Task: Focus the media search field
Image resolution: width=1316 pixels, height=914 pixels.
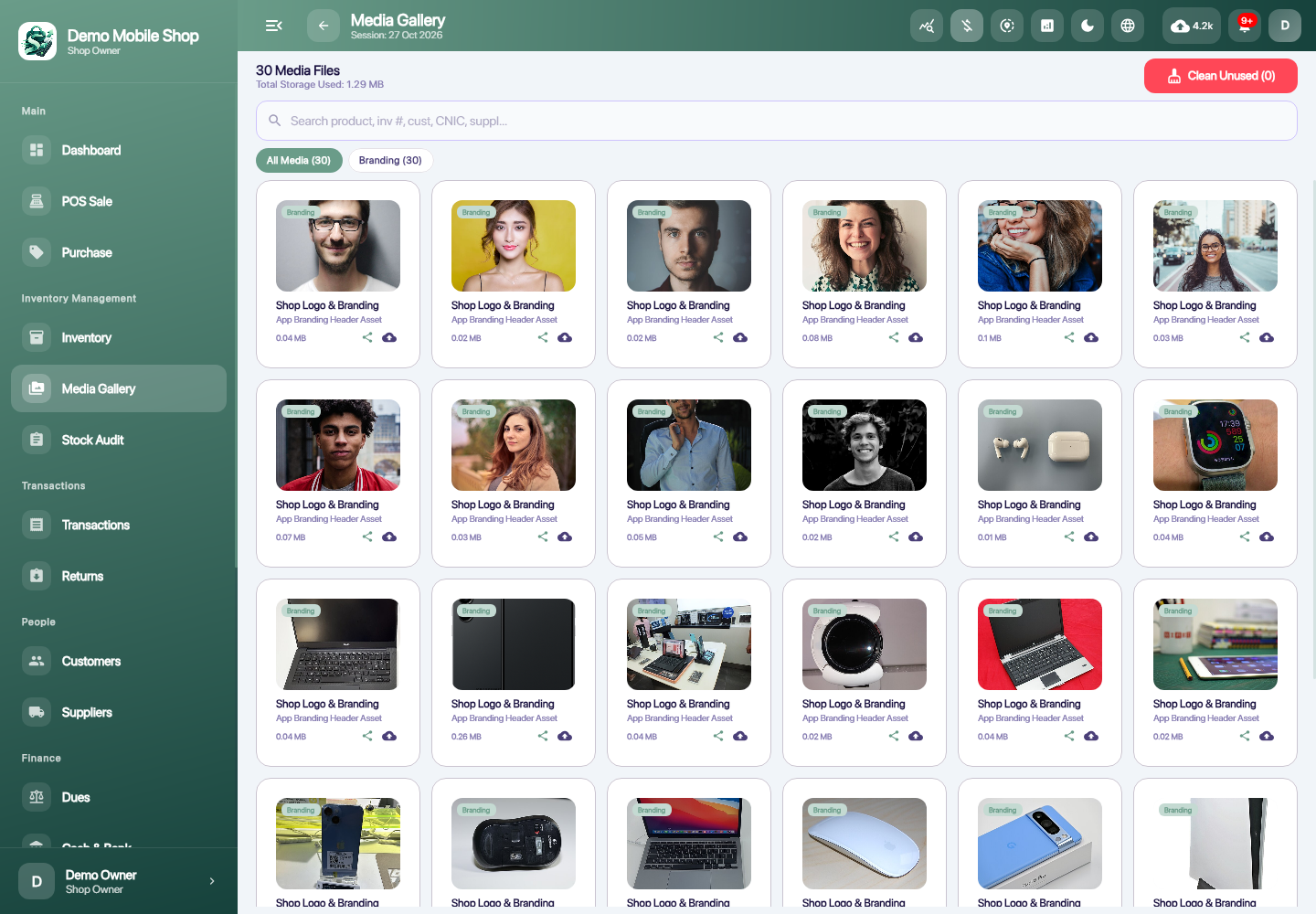Action: click(777, 121)
